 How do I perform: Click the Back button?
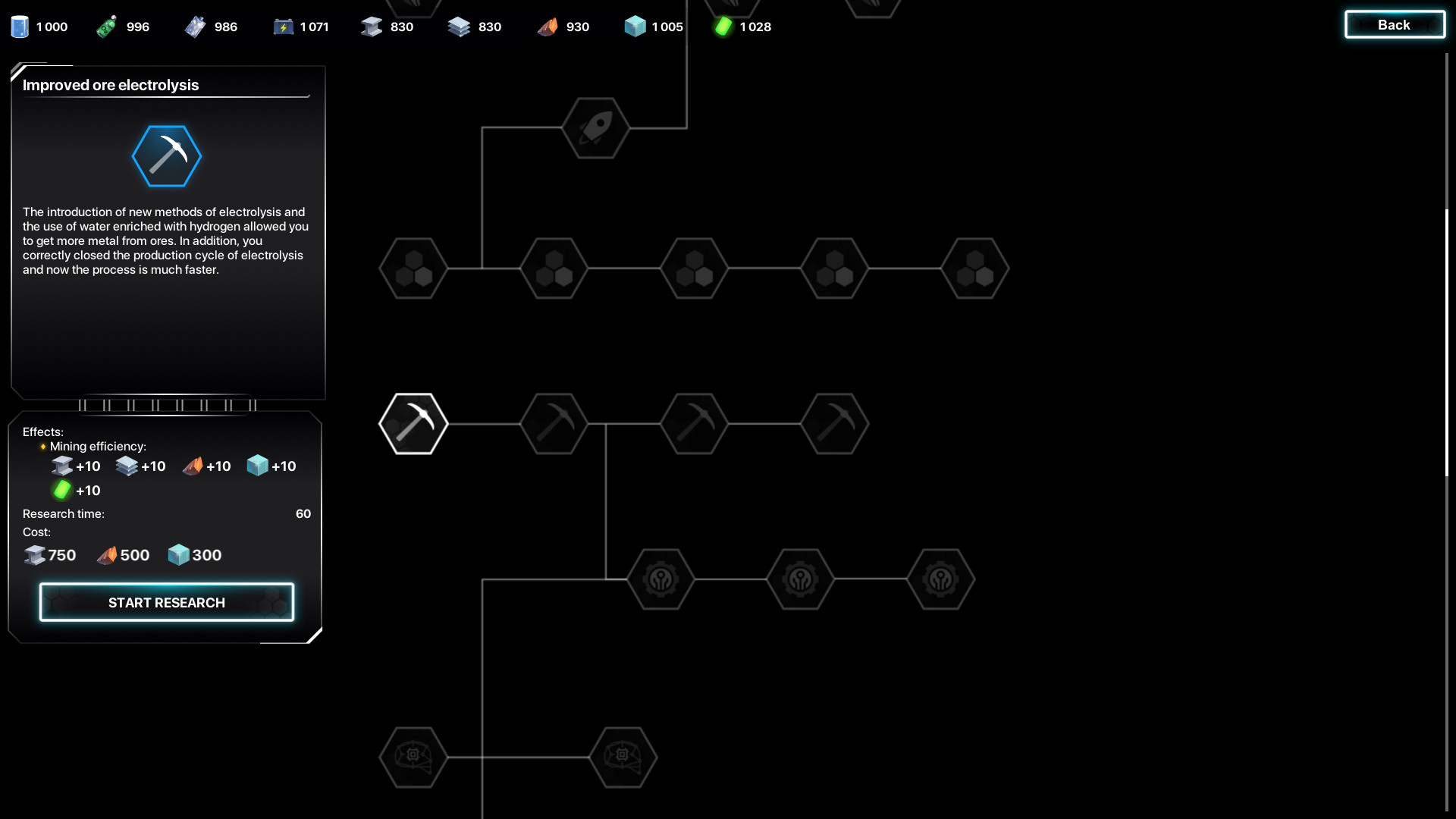(1394, 24)
